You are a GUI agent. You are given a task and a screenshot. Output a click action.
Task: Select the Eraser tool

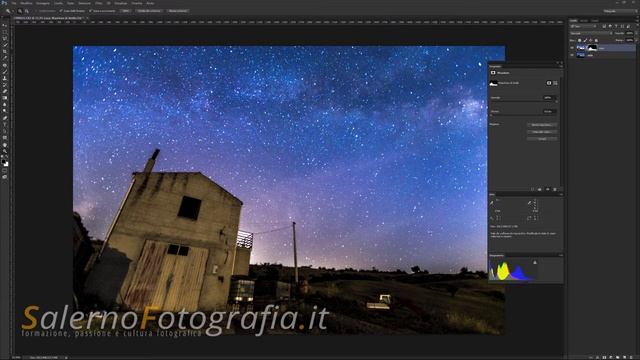click(x=4, y=91)
